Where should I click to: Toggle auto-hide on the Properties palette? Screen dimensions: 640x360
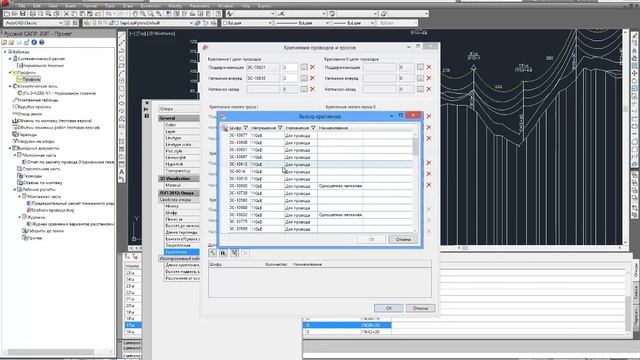(x=147, y=109)
